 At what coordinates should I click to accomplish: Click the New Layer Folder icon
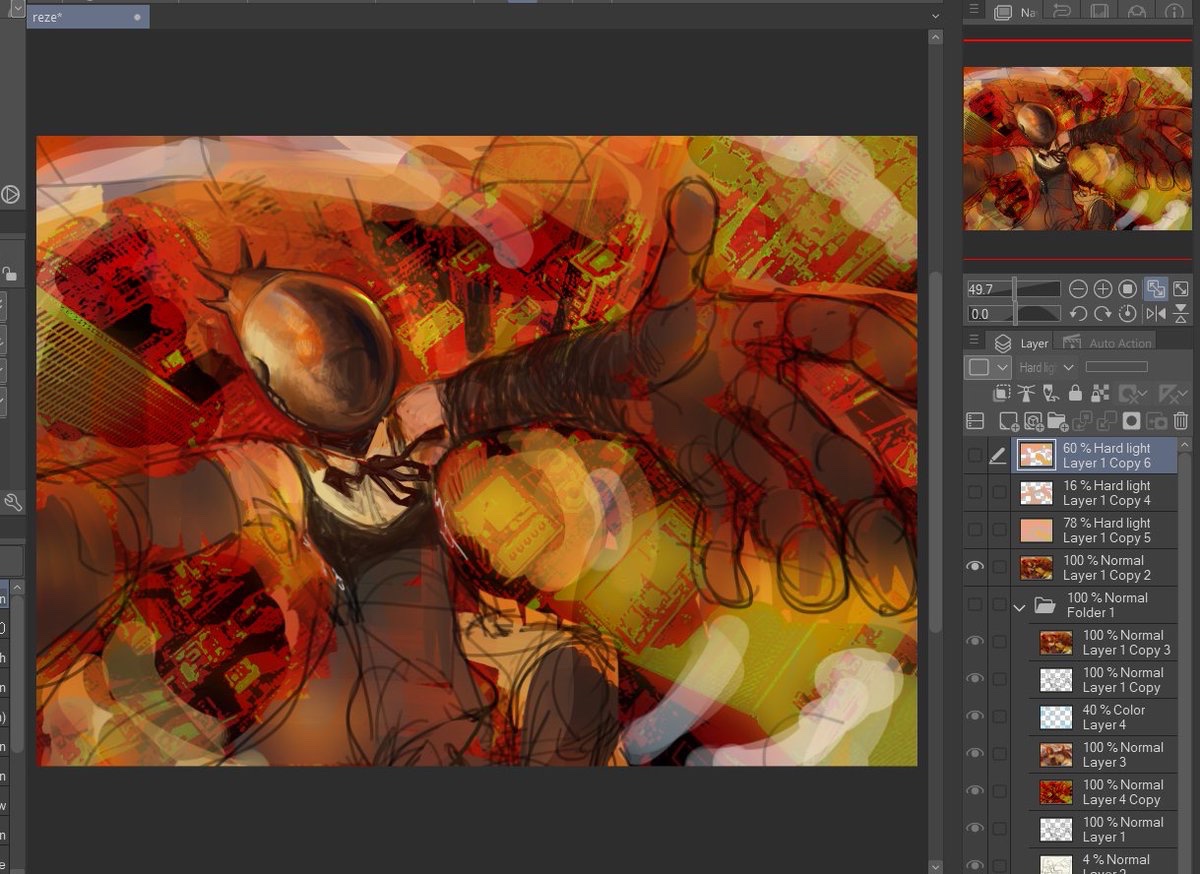pyautogui.click(x=1058, y=422)
